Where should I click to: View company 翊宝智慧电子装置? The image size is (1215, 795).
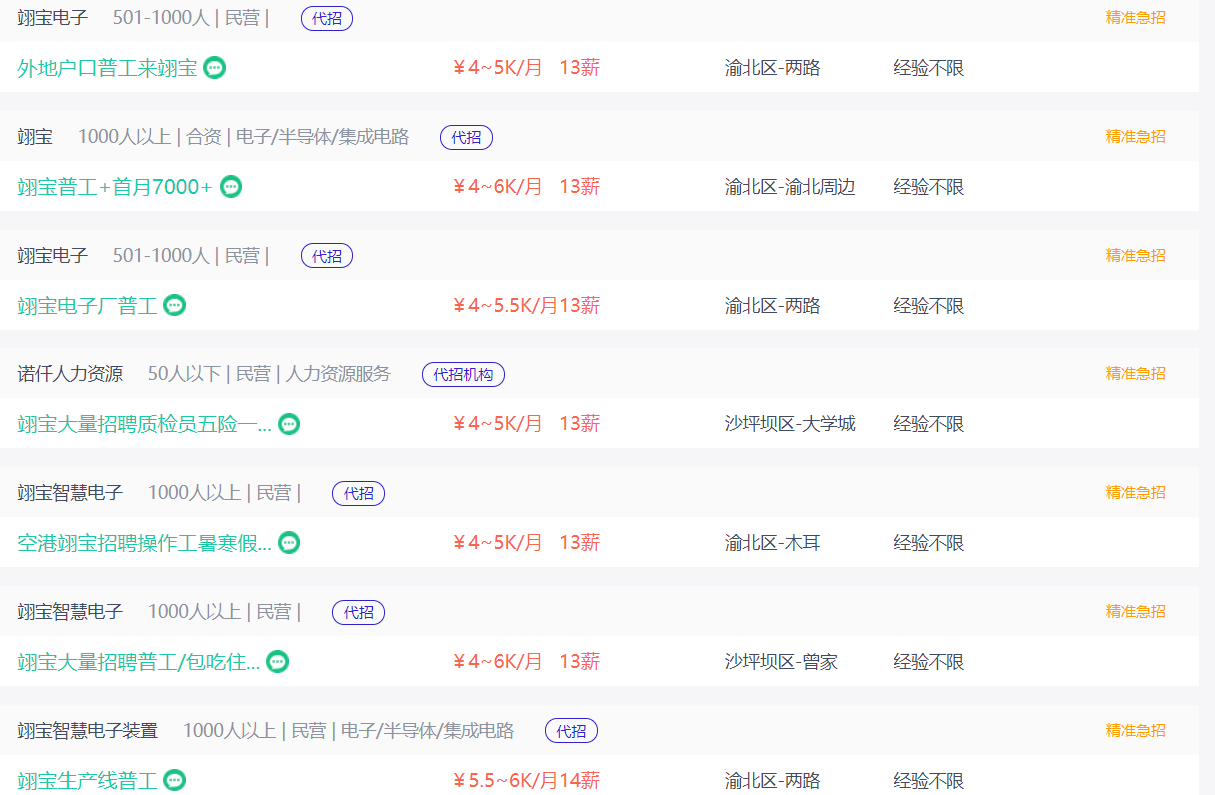[x=87, y=731]
